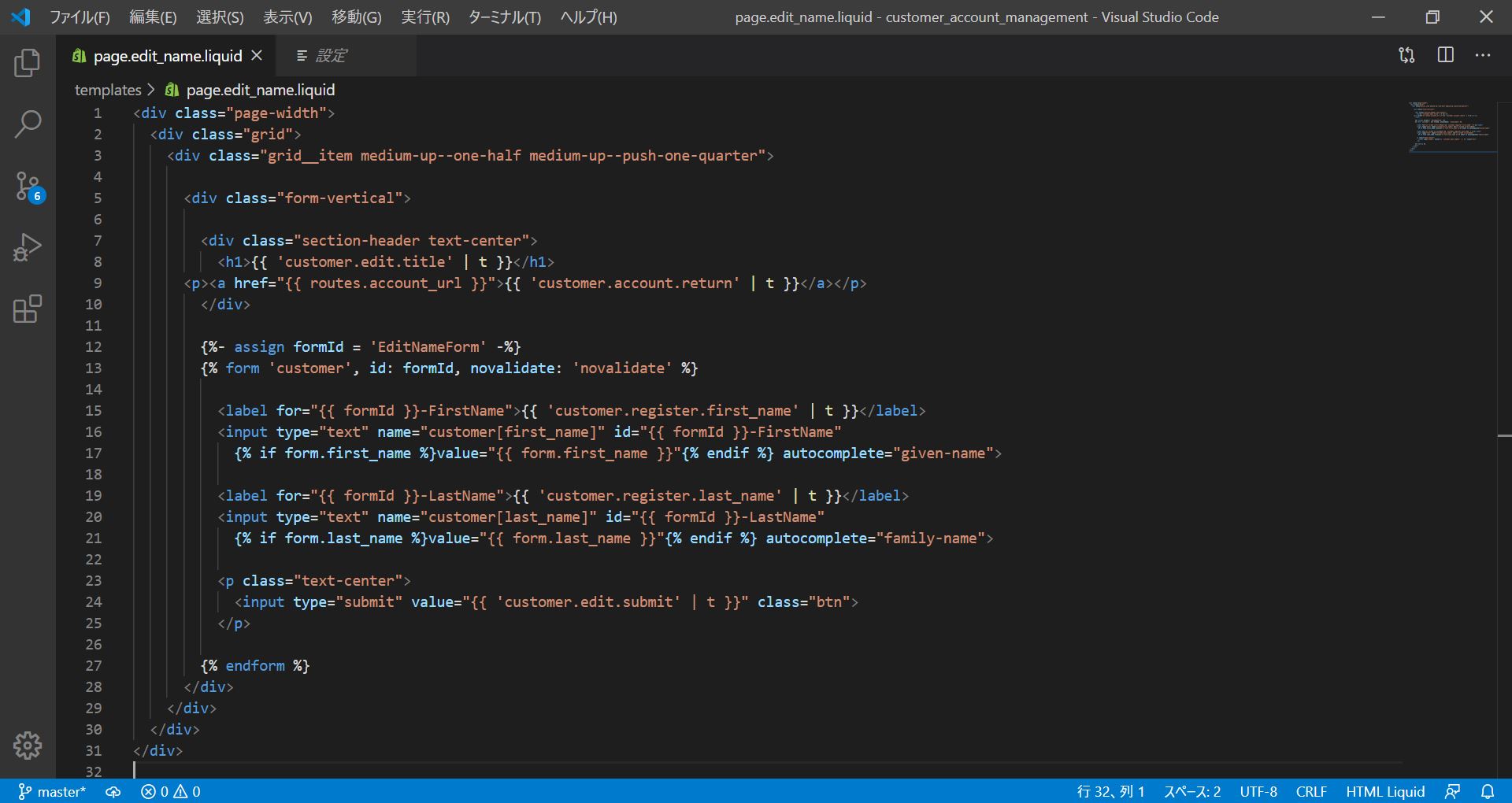
Task: Select the CRLF end-of-line sequence selector
Action: click(x=1311, y=791)
